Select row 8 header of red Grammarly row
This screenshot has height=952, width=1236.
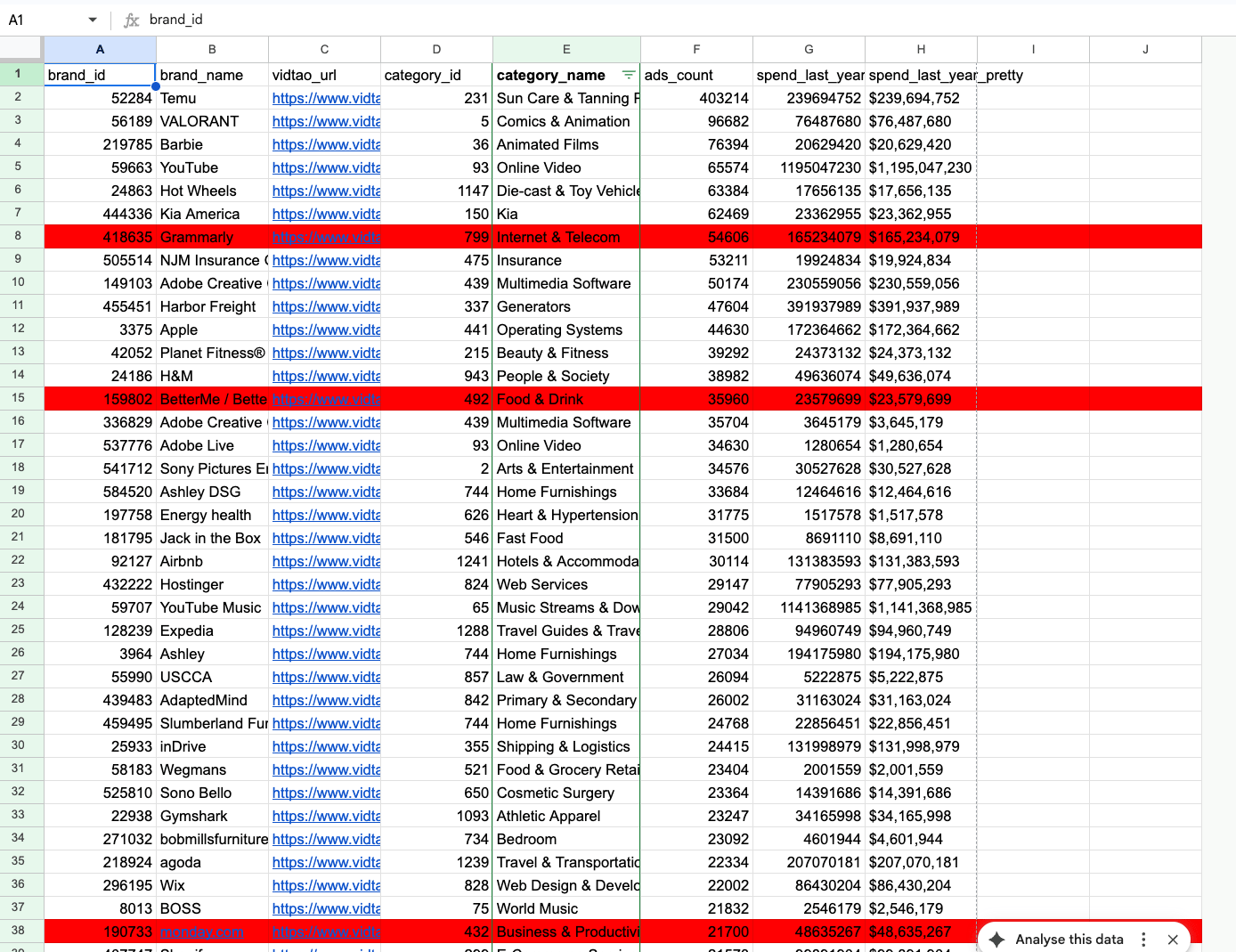(21, 236)
